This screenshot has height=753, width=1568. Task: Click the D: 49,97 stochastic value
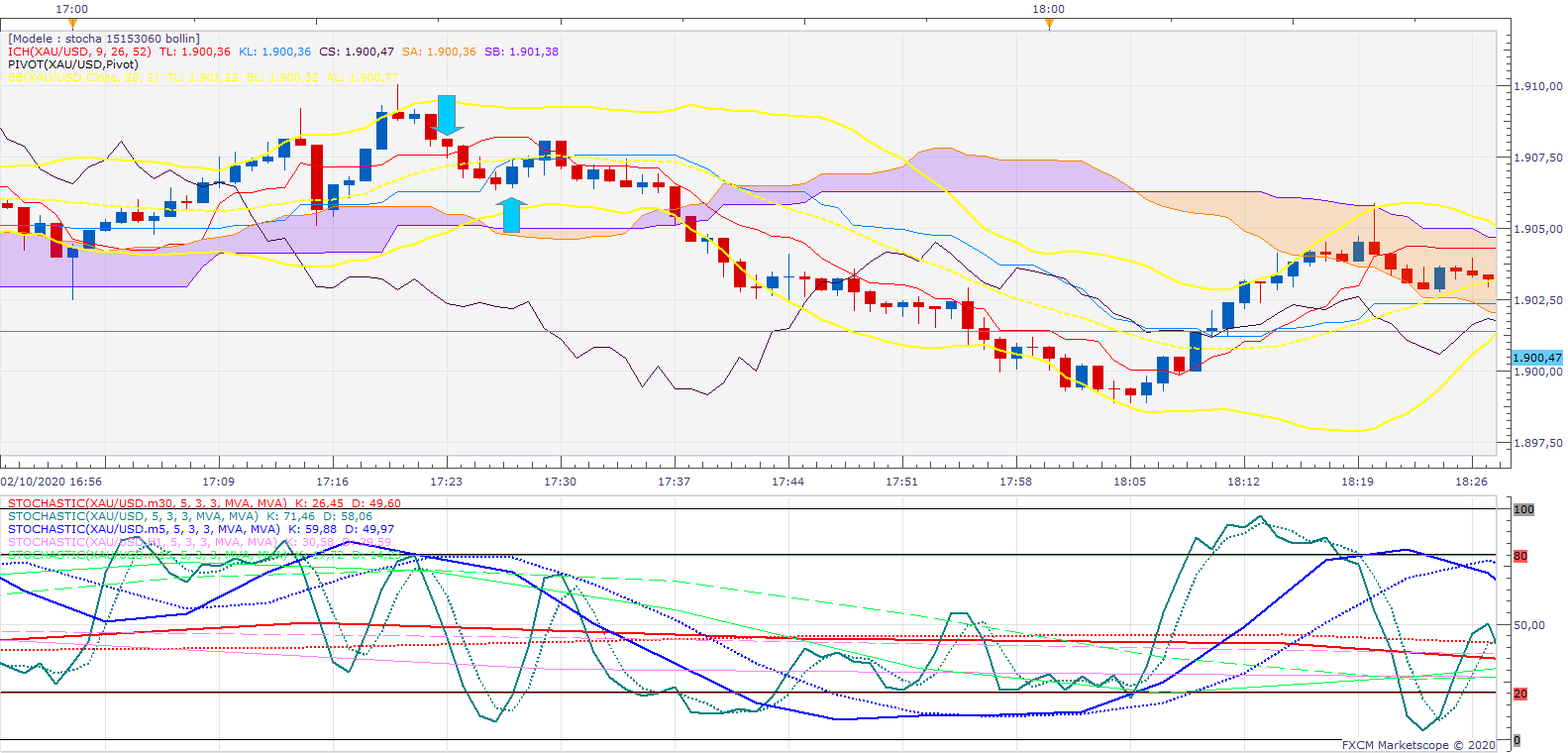tap(369, 529)
